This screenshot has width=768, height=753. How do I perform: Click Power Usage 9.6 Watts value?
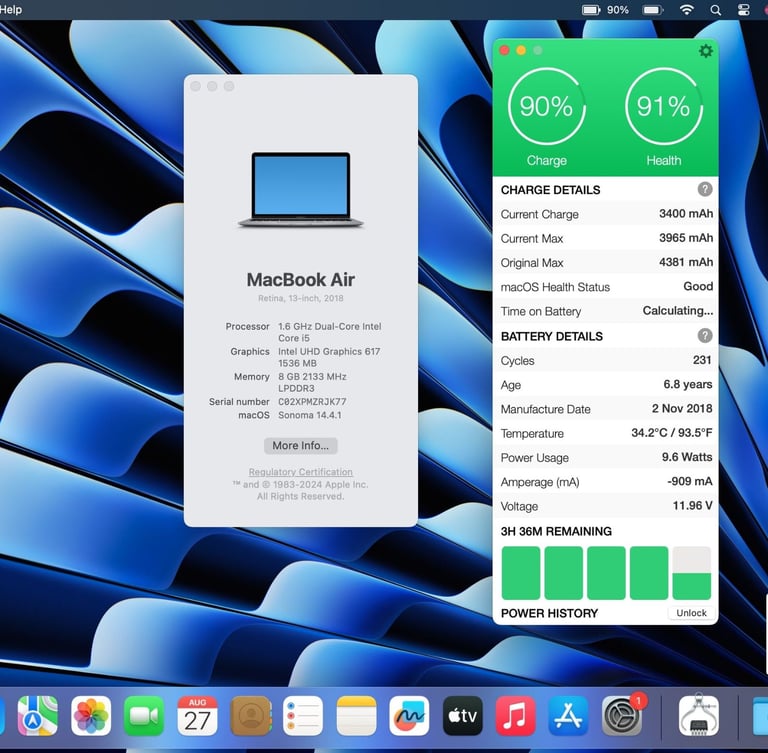pyautogui.click(x=687, y=457)
